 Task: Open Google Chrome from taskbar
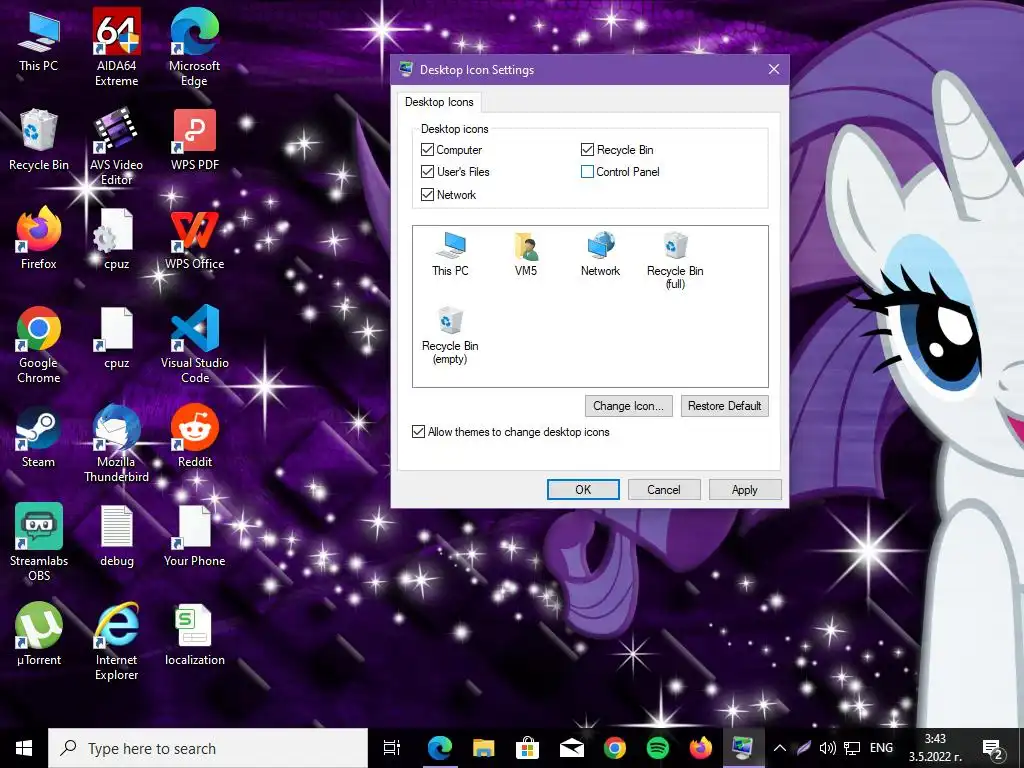point(615,748)
